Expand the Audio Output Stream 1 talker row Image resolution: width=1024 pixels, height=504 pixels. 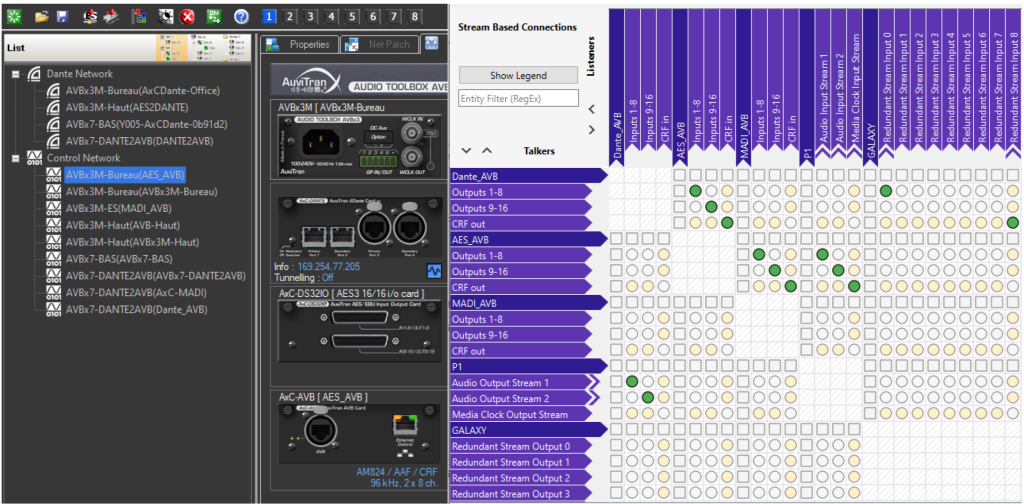tap(593, 383)
